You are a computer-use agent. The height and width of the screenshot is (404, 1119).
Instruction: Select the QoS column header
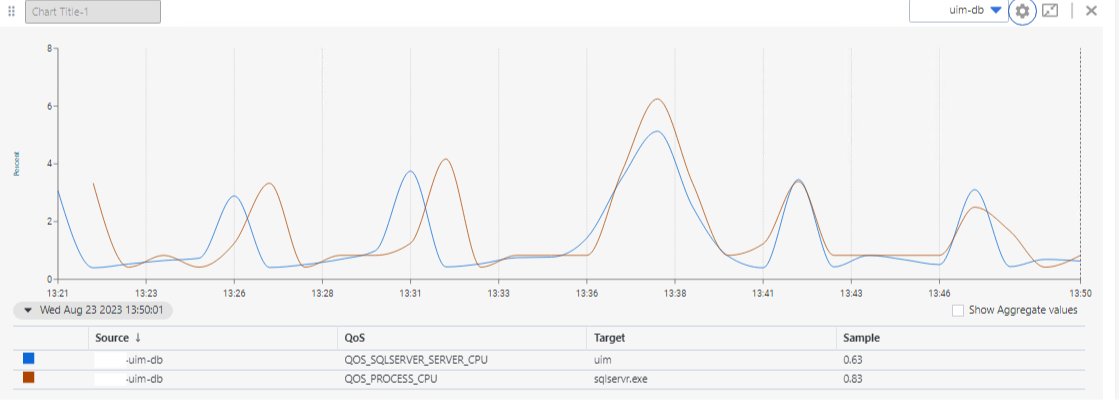355,338
